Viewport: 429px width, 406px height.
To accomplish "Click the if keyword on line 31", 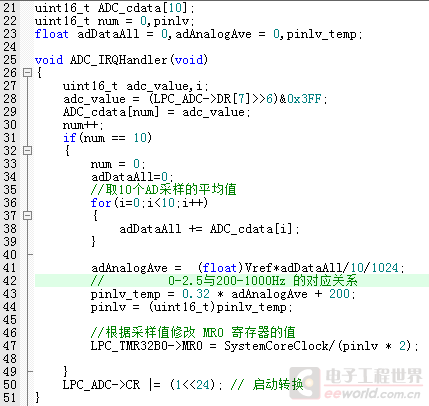I will tap(69, 138).
